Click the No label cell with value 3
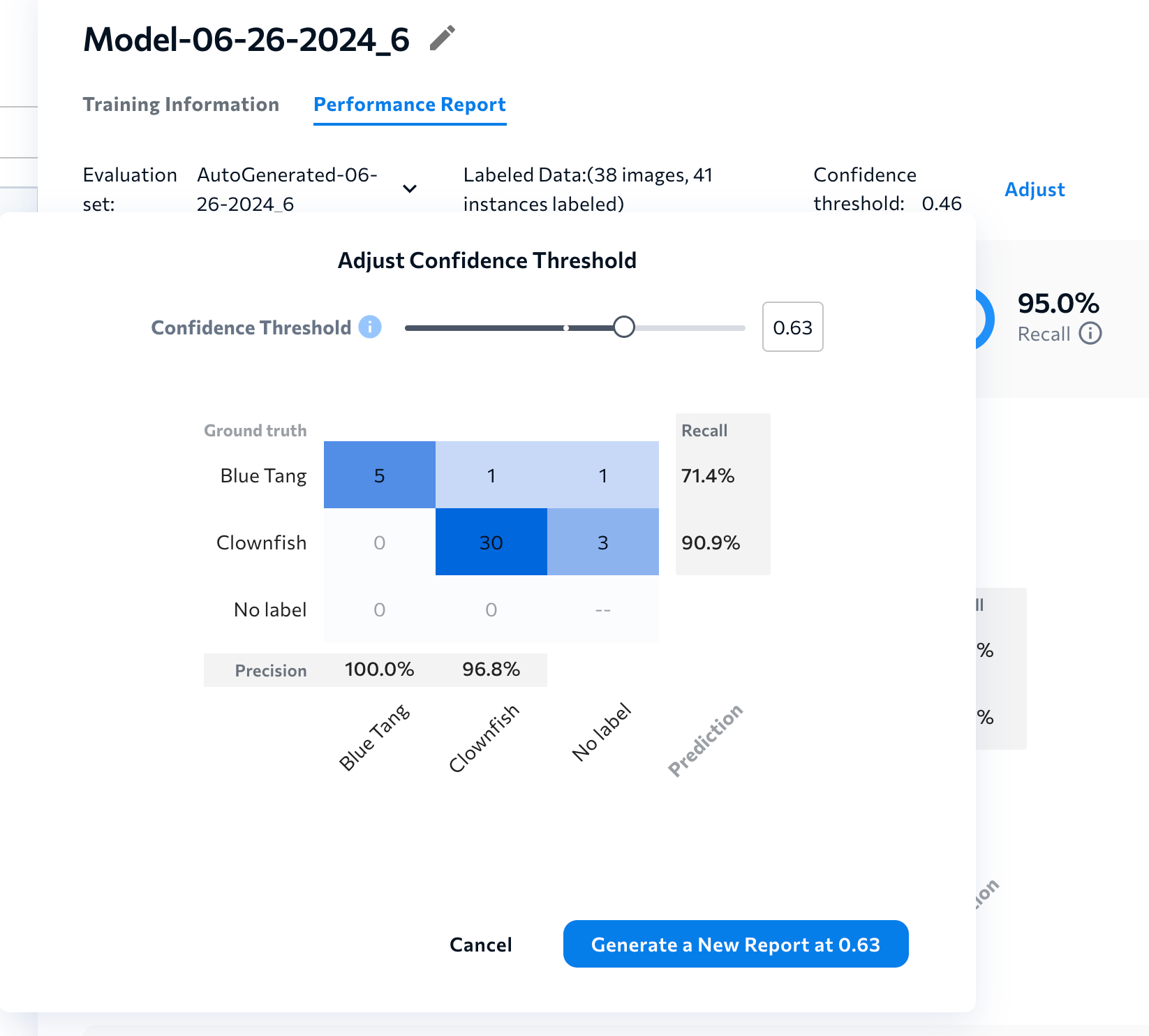Screen dimensions: 1149x1036 [x=602, y=542]
